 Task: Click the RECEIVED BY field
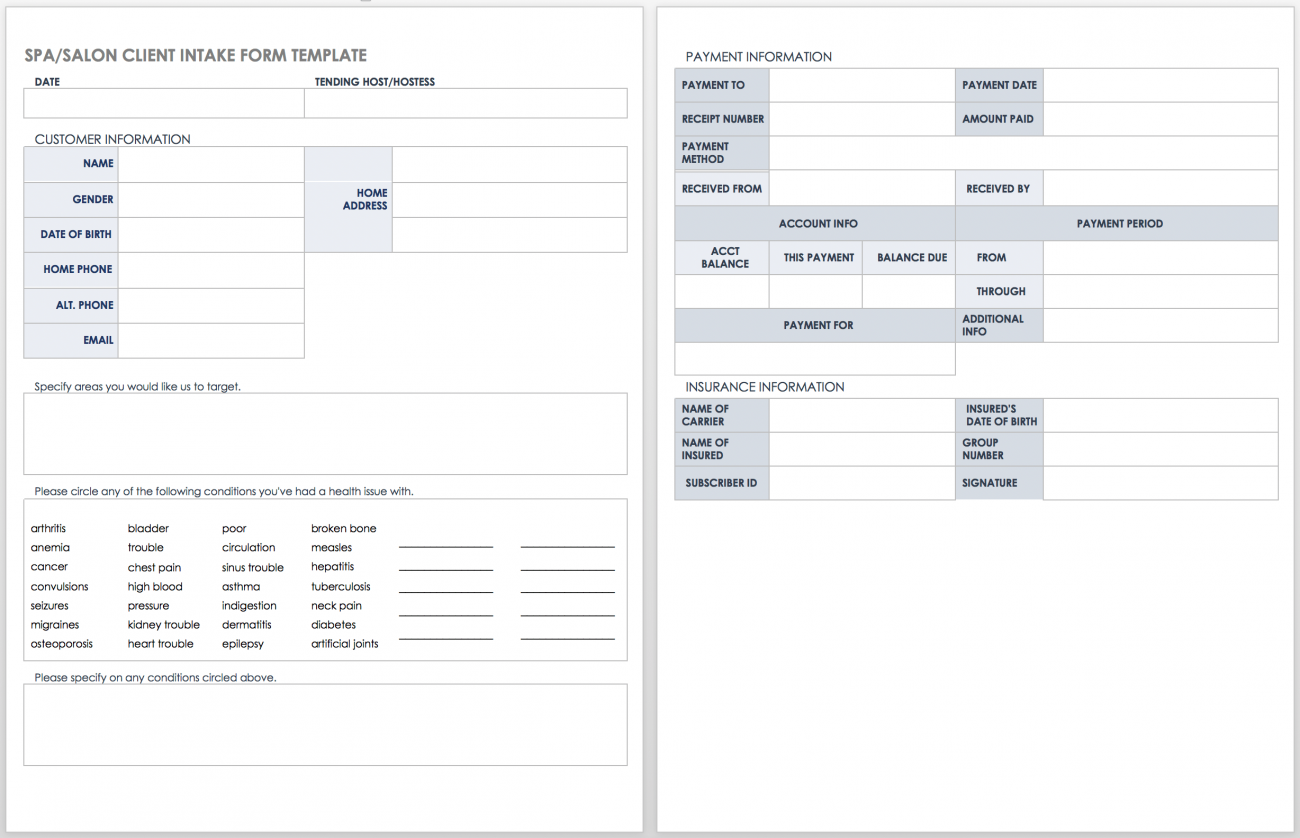1160,188
